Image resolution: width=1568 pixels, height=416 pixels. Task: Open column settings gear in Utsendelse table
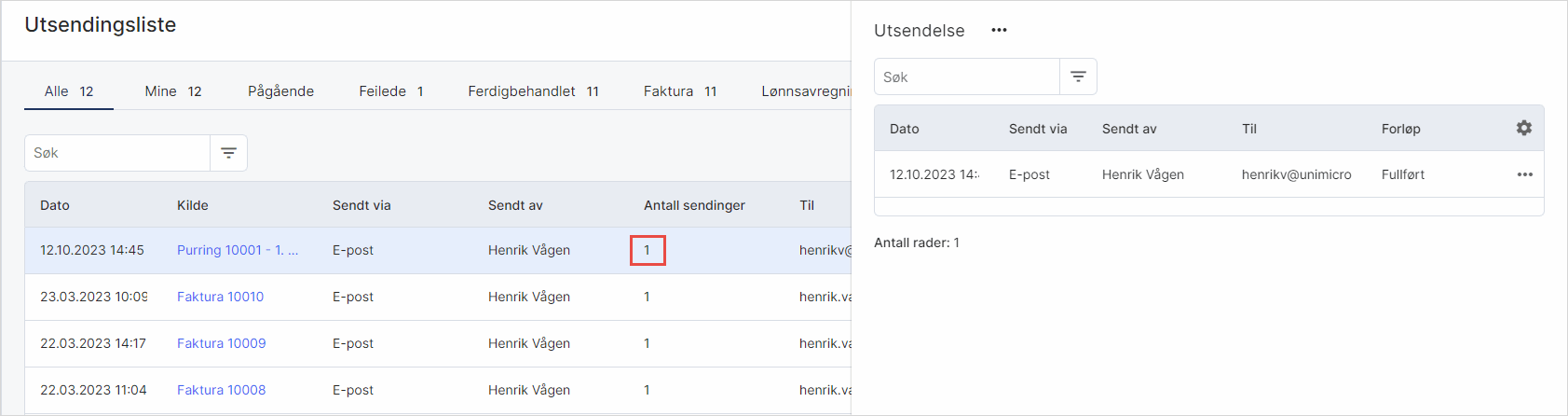(x=1523, y=128)
